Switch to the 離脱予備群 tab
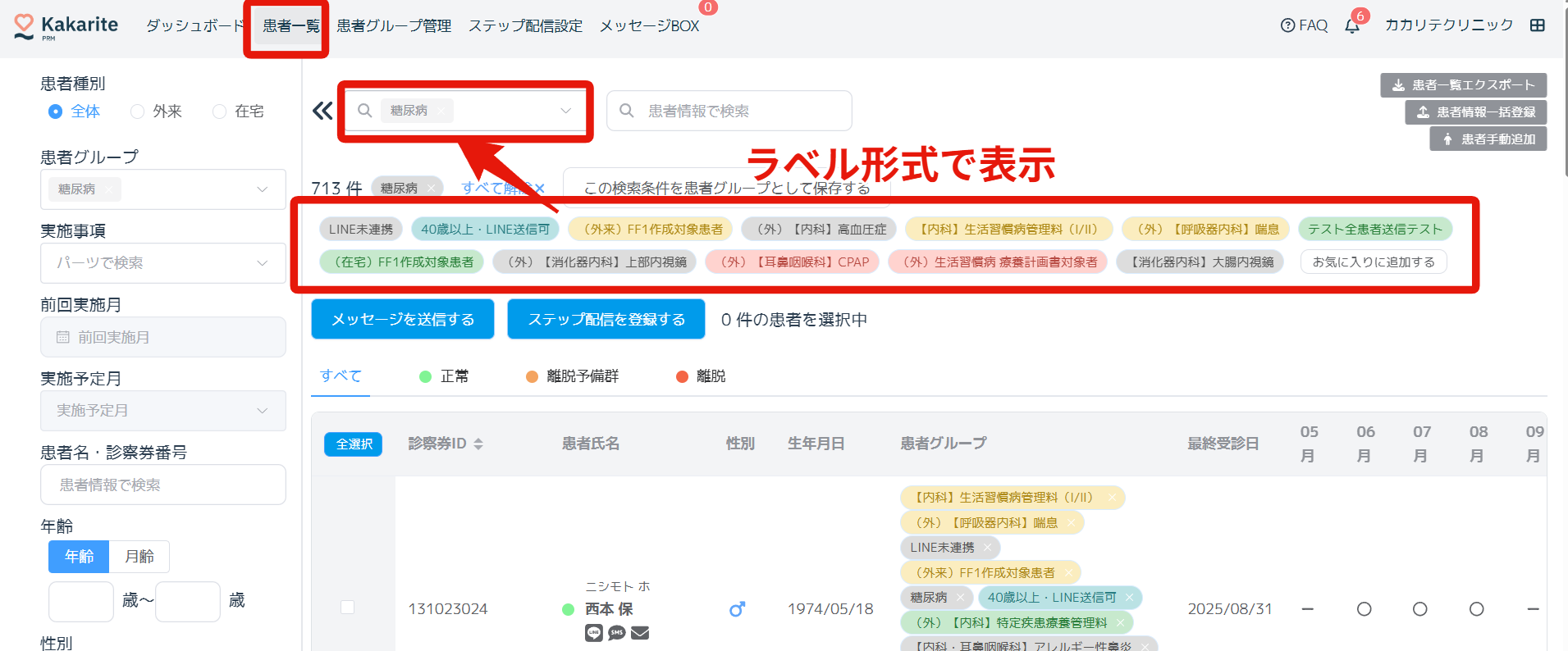The width and height of the screenshot is (1568, 651). click(x=573, y=376)
